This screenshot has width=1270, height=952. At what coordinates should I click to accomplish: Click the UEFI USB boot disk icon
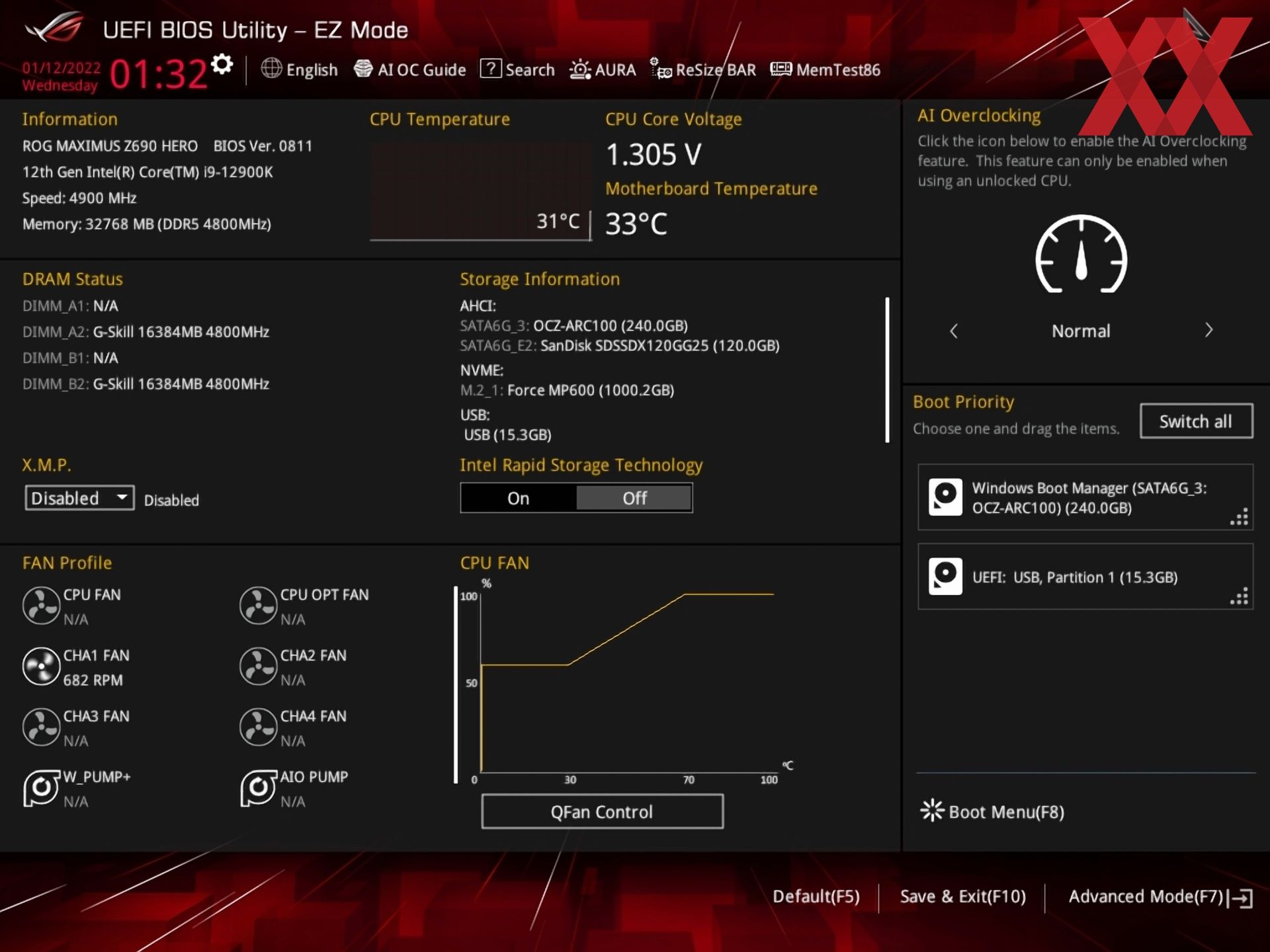pyautogui.click(x=945, y=576)
